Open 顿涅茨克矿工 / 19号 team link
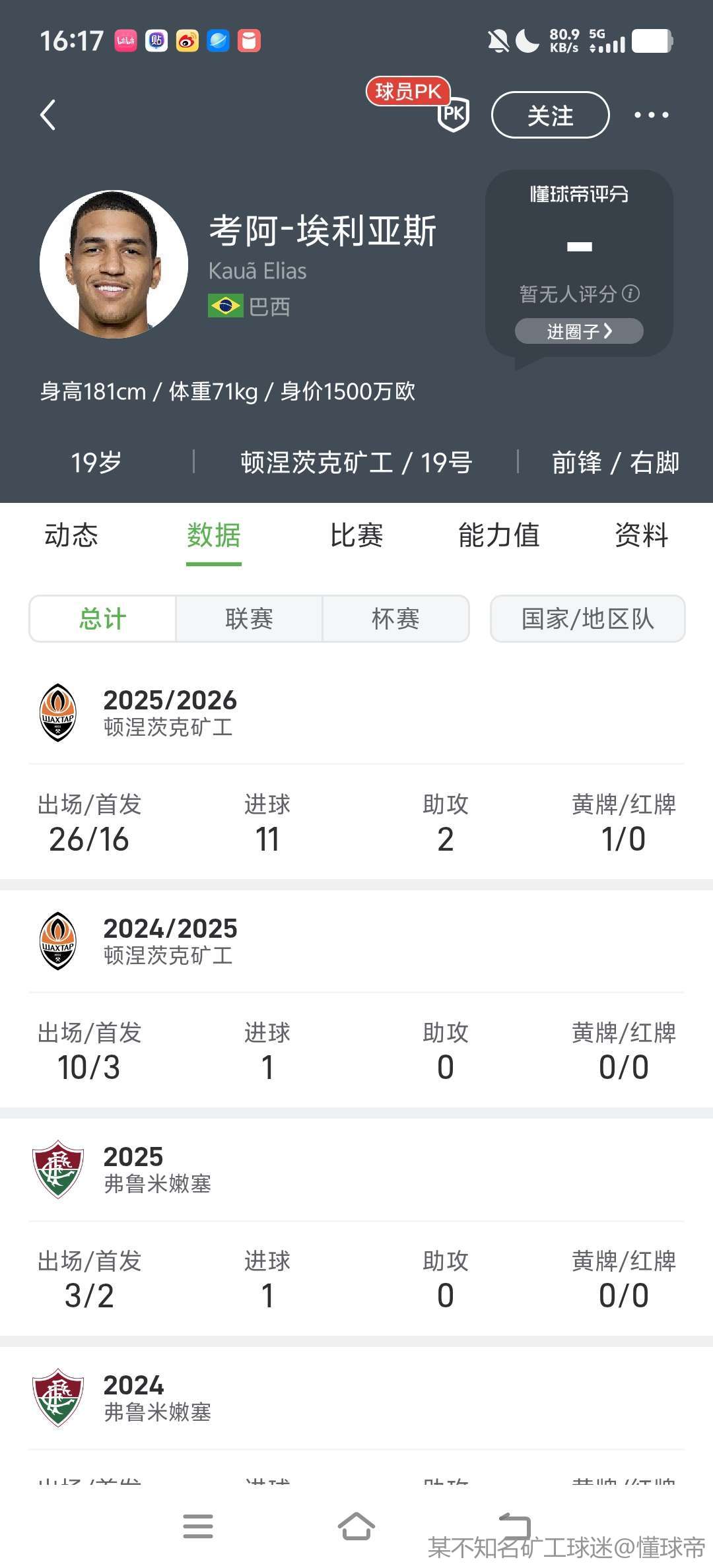 [x=356, y=463]
